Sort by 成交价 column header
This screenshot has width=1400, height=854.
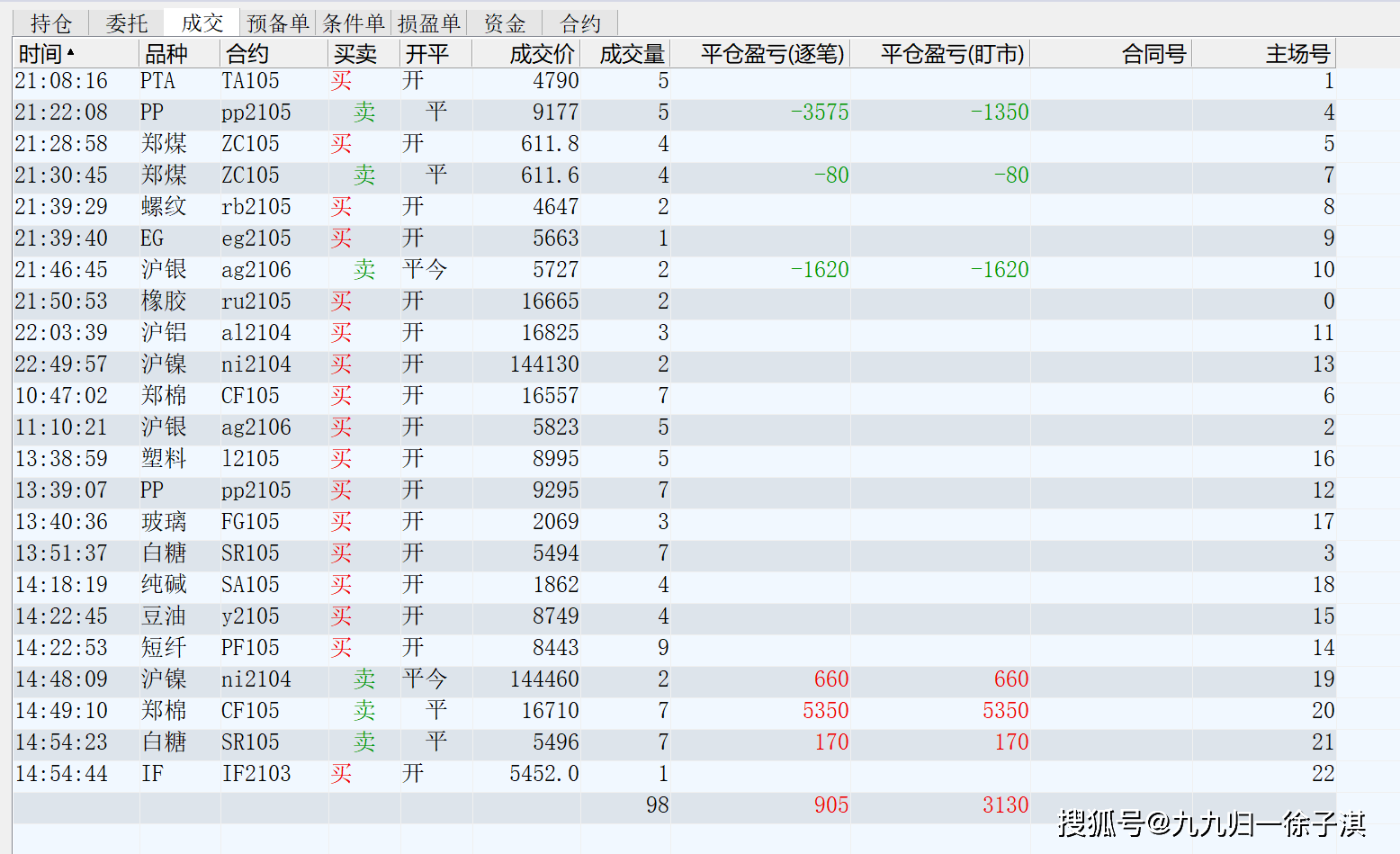coord(526,54)
